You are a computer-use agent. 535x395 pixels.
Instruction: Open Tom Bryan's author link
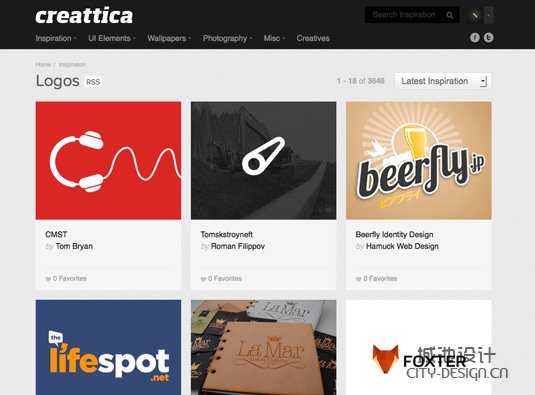pyautogui.click(x=74, y=246)
